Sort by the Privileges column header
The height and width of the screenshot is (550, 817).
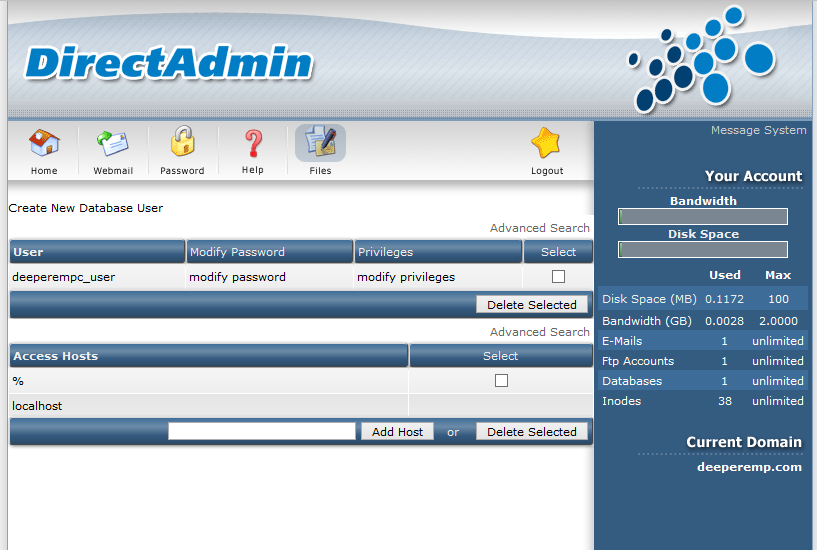click(438, 252)
